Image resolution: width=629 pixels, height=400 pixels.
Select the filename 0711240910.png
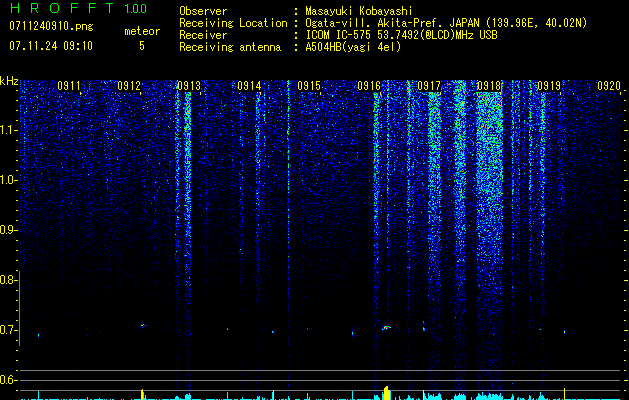click(x=51, y=26)
